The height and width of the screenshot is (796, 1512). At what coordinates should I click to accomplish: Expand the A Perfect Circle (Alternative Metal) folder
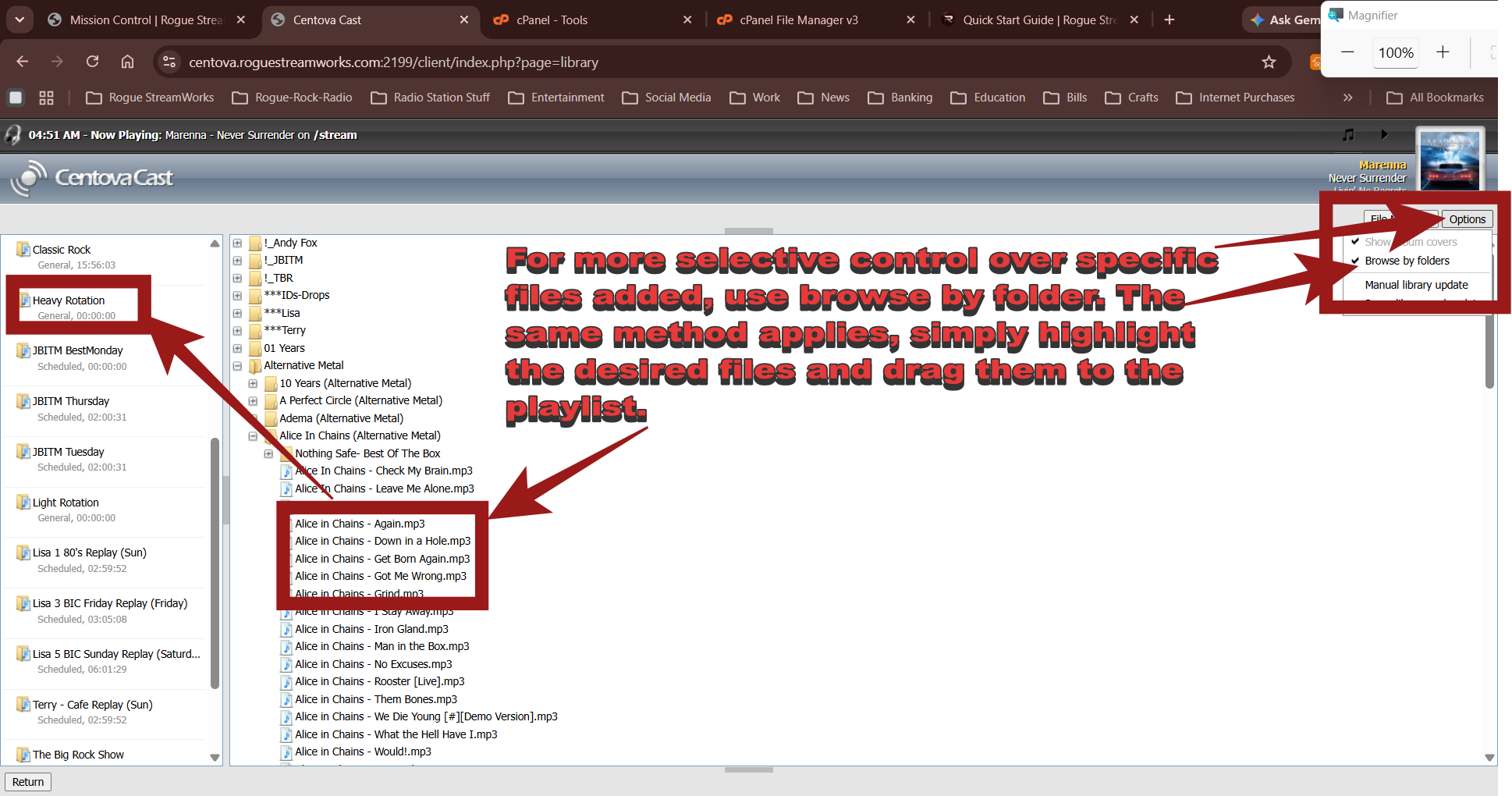[x=253, y=400]
